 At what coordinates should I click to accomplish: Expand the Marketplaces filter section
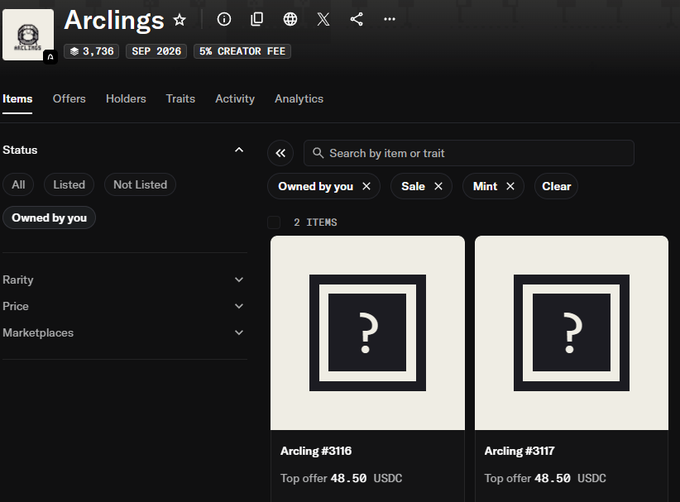pos(123,332)
